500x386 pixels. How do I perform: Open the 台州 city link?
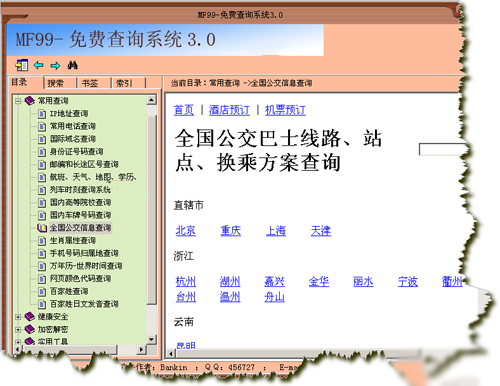(186, 297)
